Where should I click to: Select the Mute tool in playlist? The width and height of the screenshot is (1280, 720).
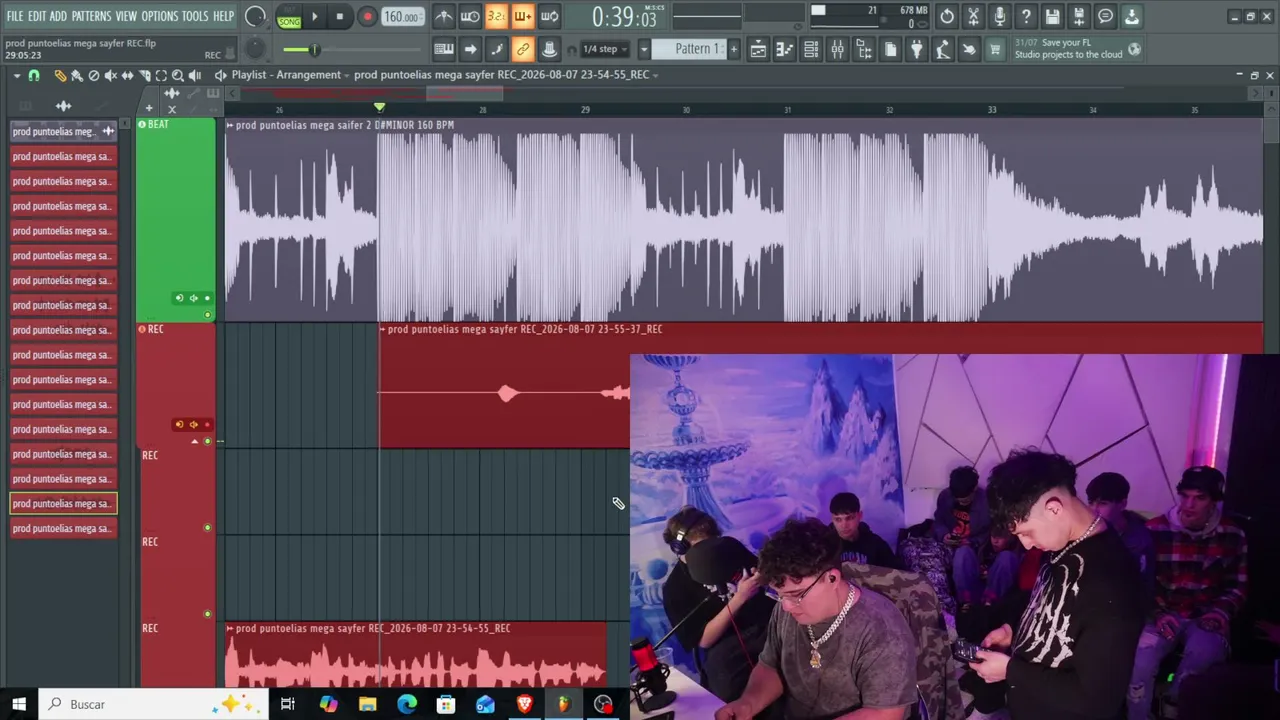pyautogui.click(x=111, y=75)
